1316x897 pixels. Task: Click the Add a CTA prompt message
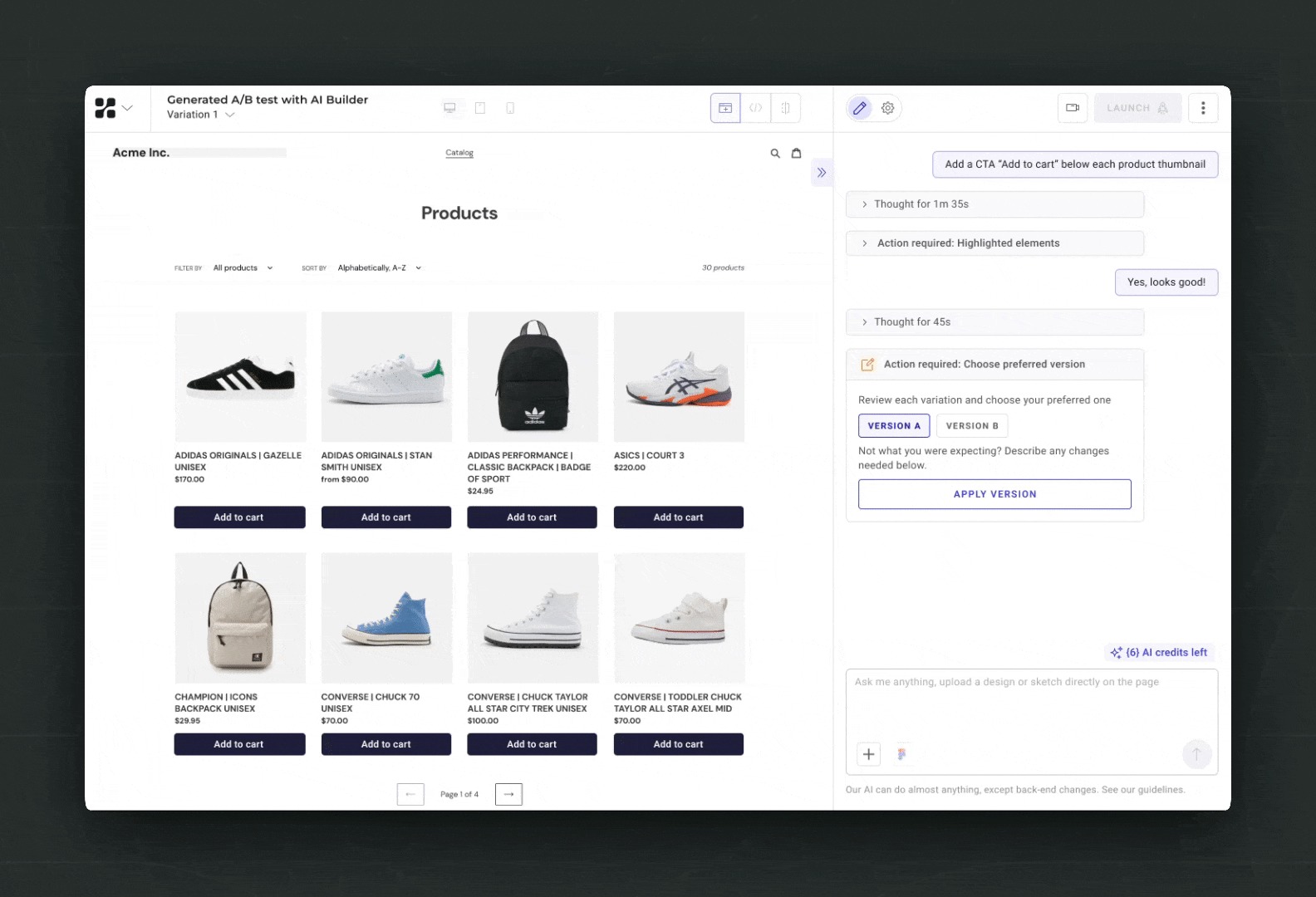[x=1075, y=164]
